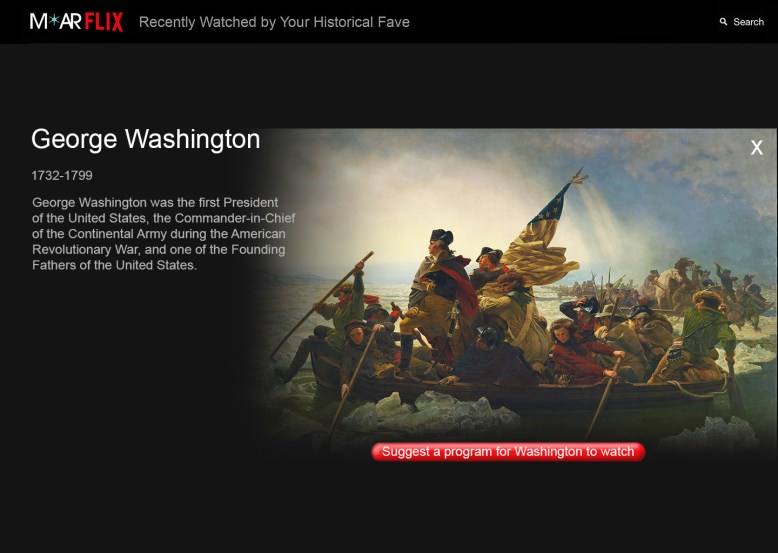Click the MOARFLIX logo
Viewport: 778px width, 553px height.
(x=76, y=22)
